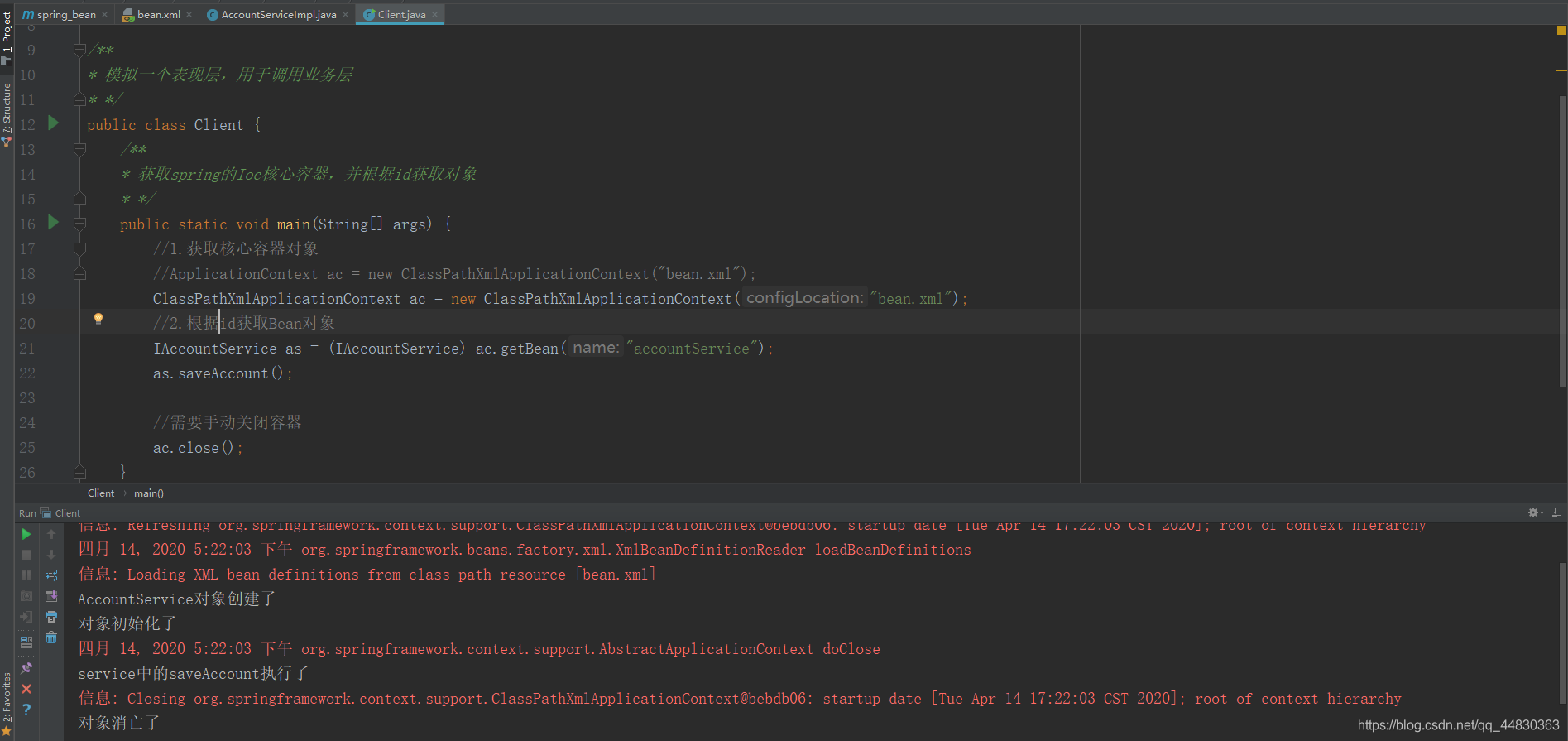Close the bean.xml tab
This screenshot has height=741, width=1568.
click(189, 15)
